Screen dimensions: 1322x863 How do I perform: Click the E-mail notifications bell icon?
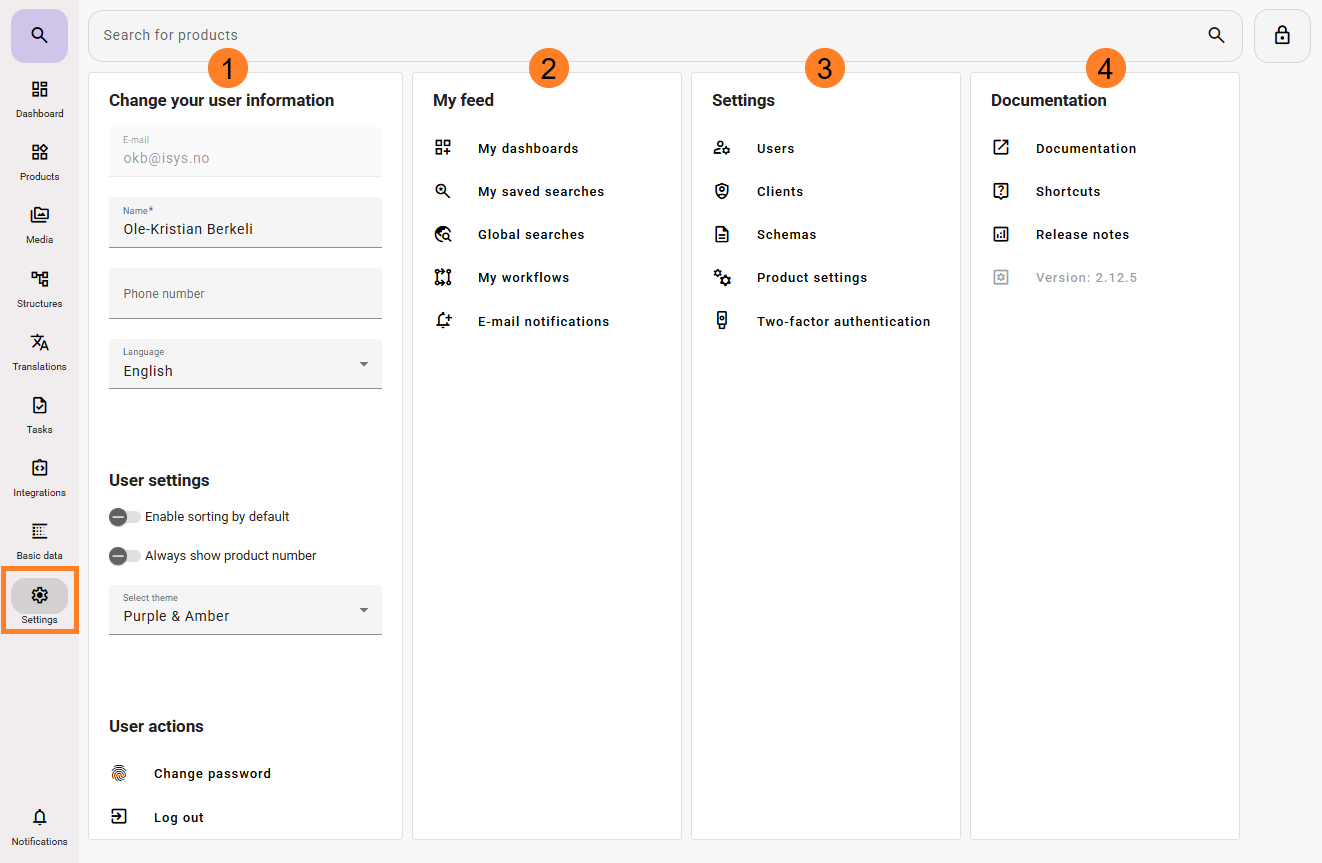(x=443, y=321)
